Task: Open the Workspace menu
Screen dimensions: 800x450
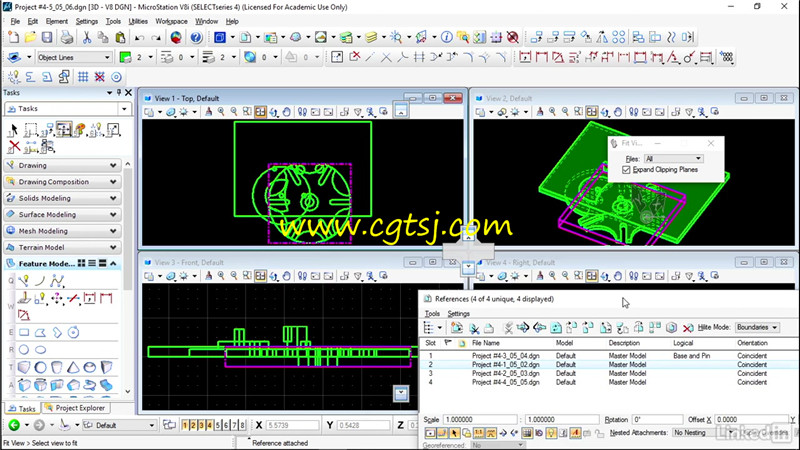Action: [171, 21]
